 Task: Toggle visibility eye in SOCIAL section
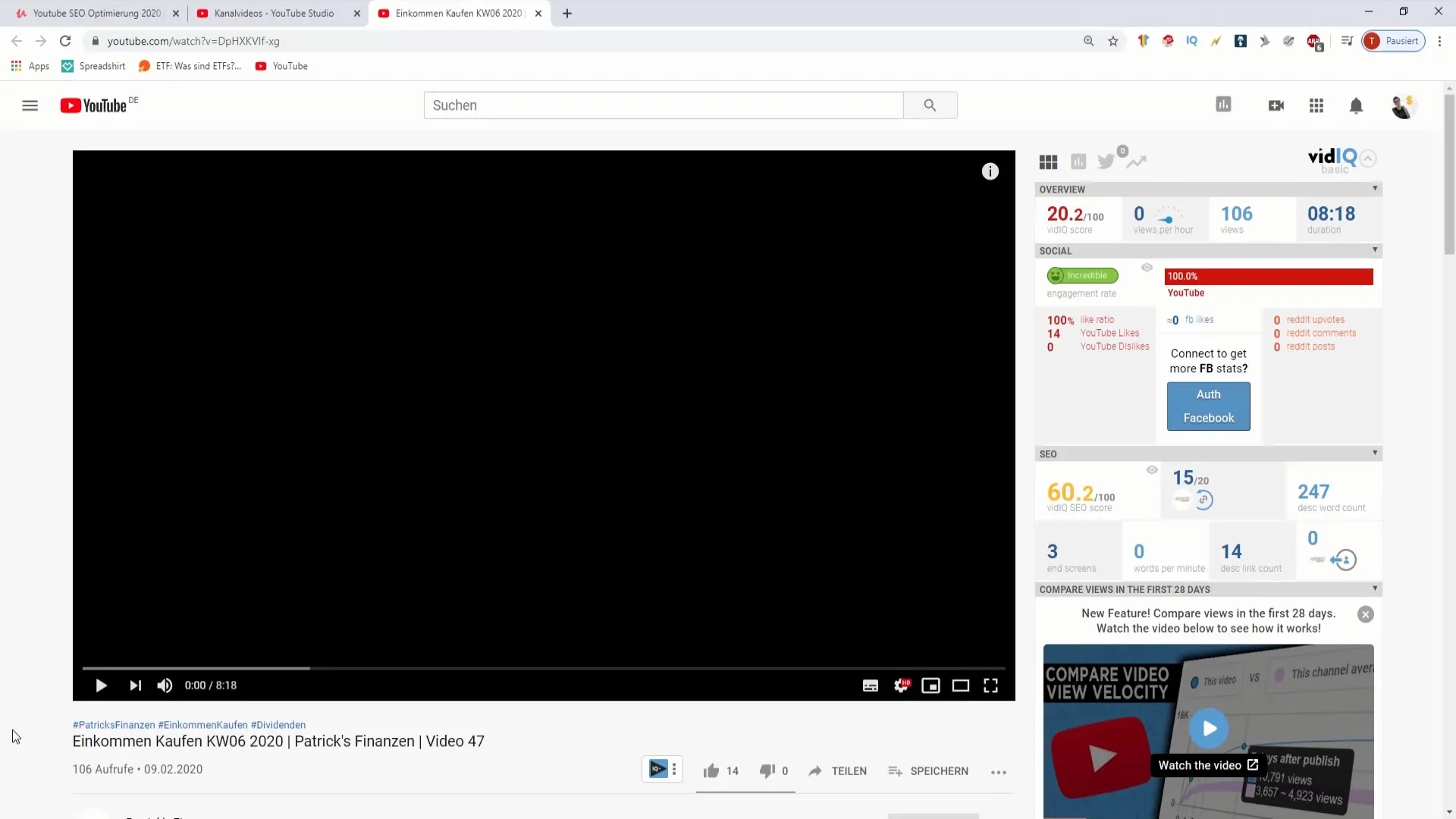(1147, 268)
